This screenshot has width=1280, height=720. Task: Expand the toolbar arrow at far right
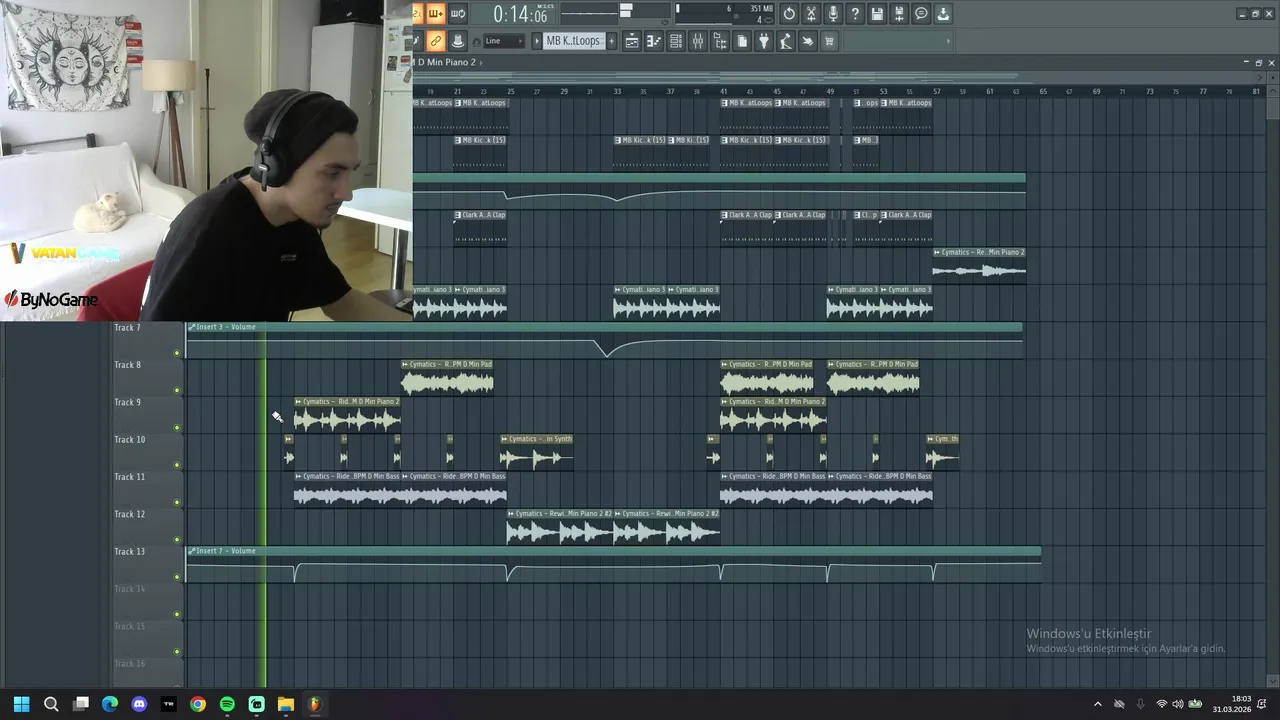point(947,41)
